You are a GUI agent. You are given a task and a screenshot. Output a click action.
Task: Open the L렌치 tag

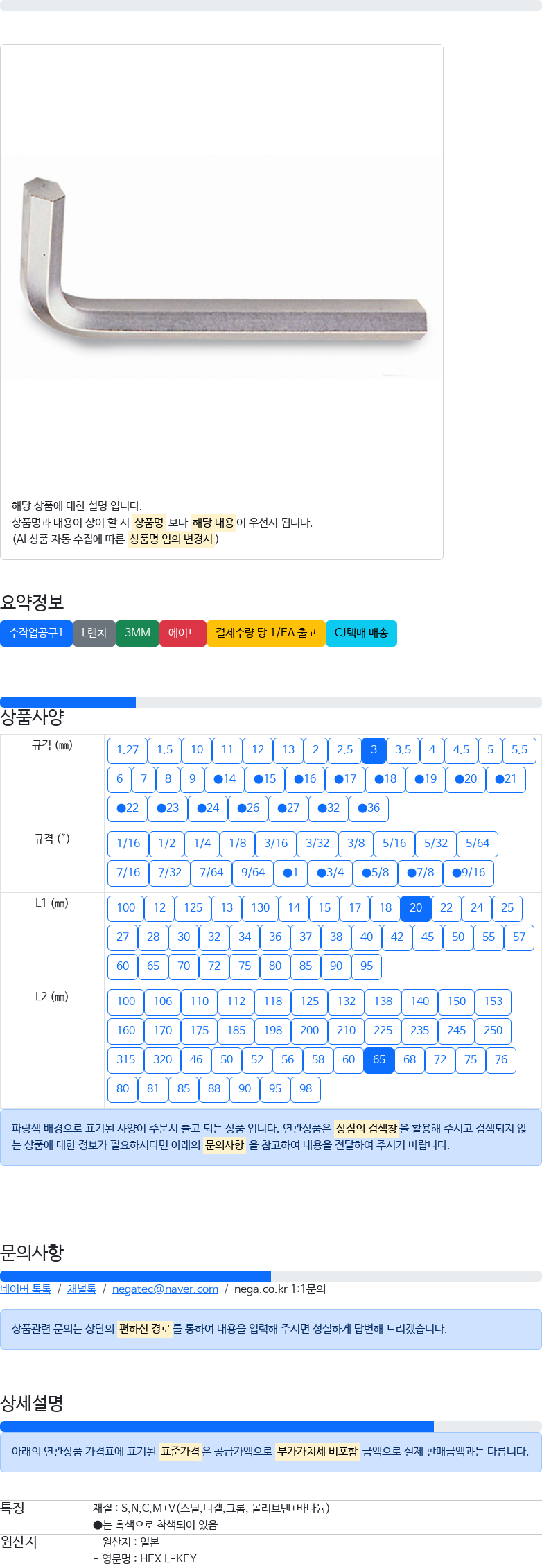coord(94,634)
